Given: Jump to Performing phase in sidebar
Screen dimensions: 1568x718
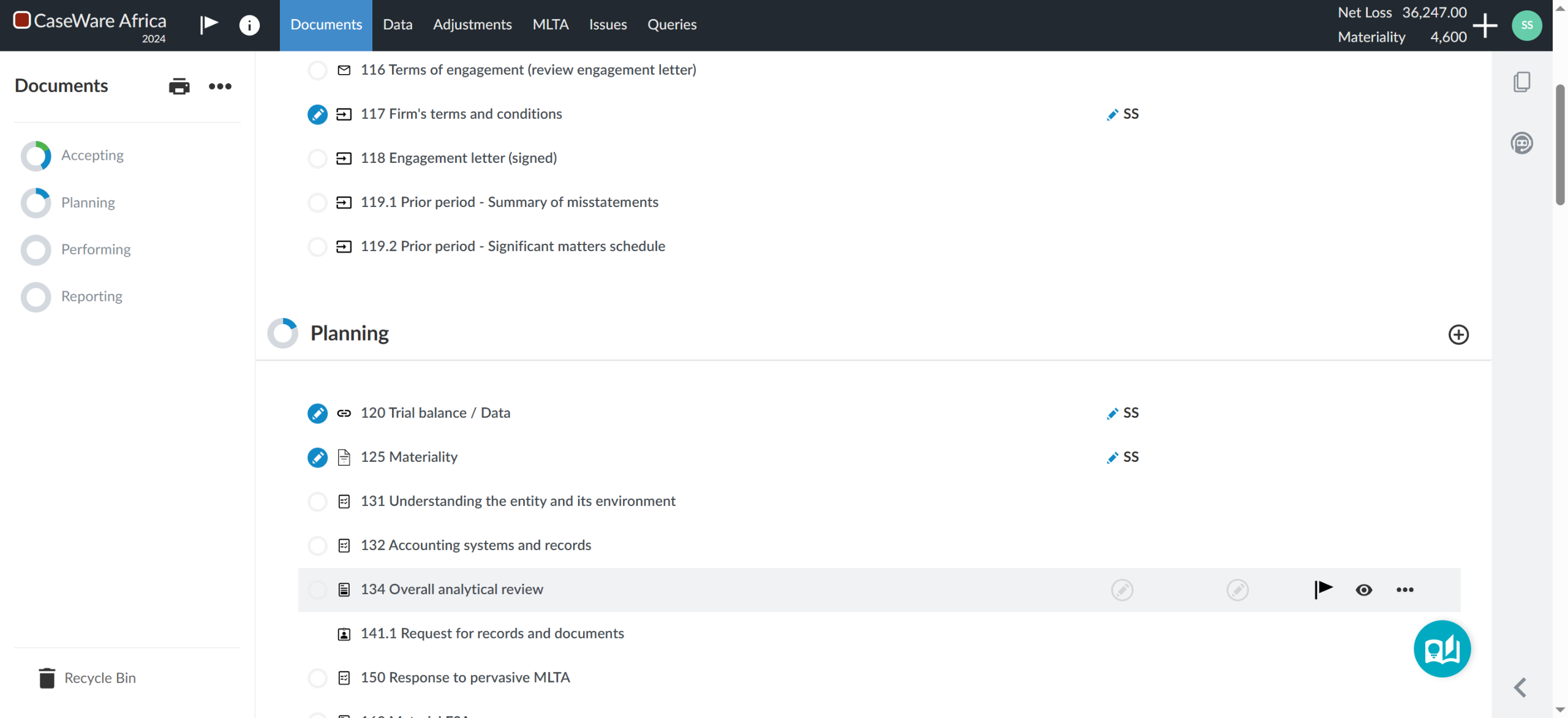Looking at the screenshot, I should coord(96,249).
